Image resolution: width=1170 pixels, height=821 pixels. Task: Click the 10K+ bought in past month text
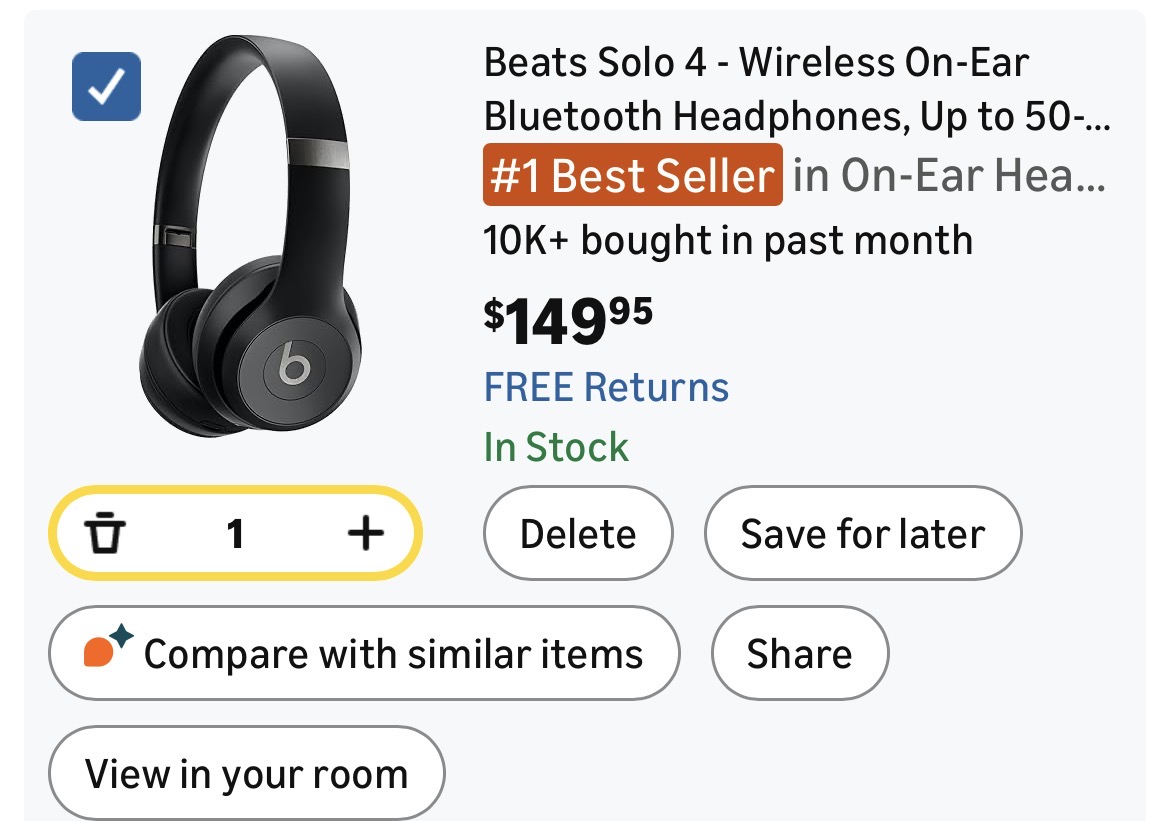(728, 241)
